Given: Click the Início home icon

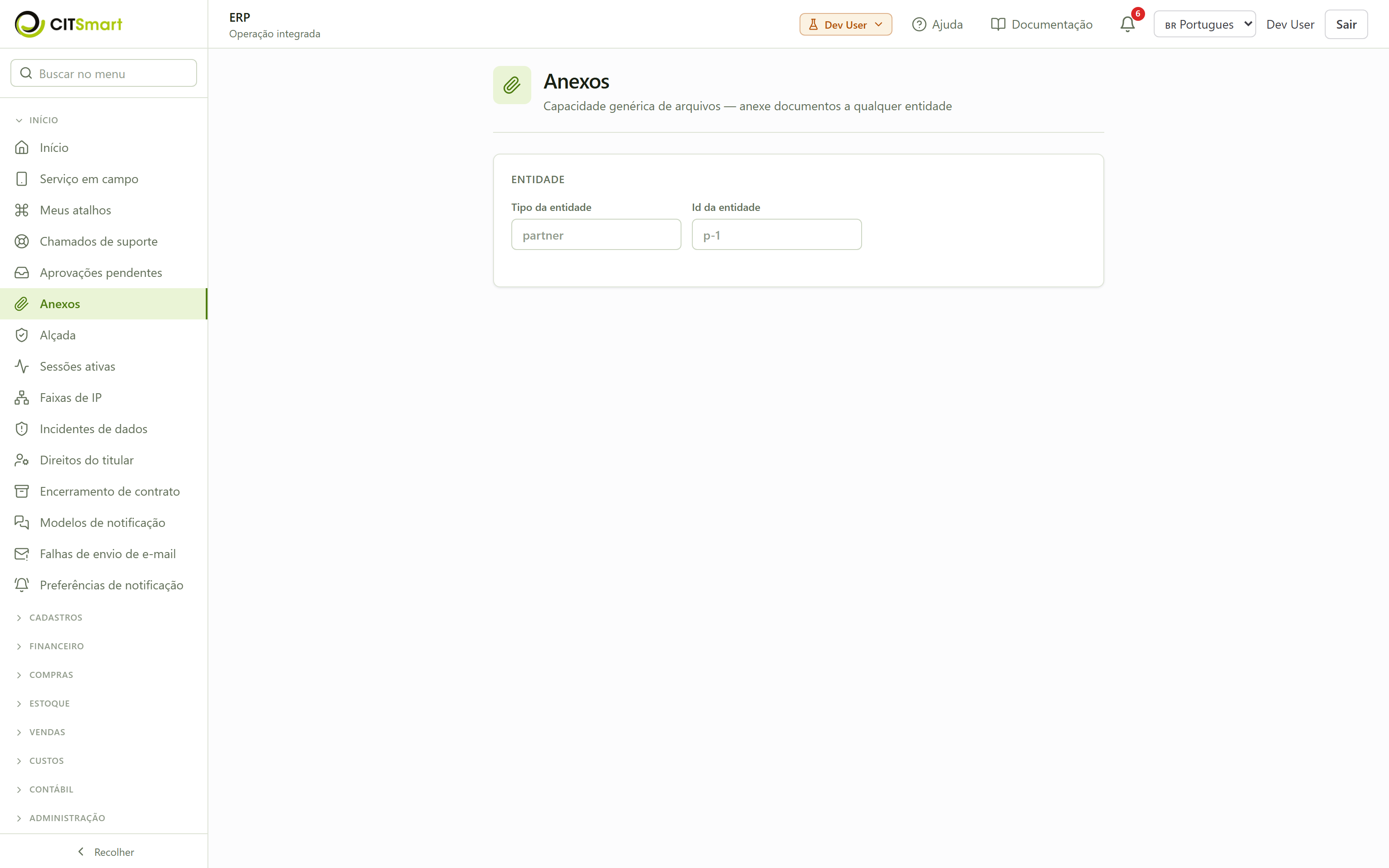Looking at the screenshot, I should (22, 148).
